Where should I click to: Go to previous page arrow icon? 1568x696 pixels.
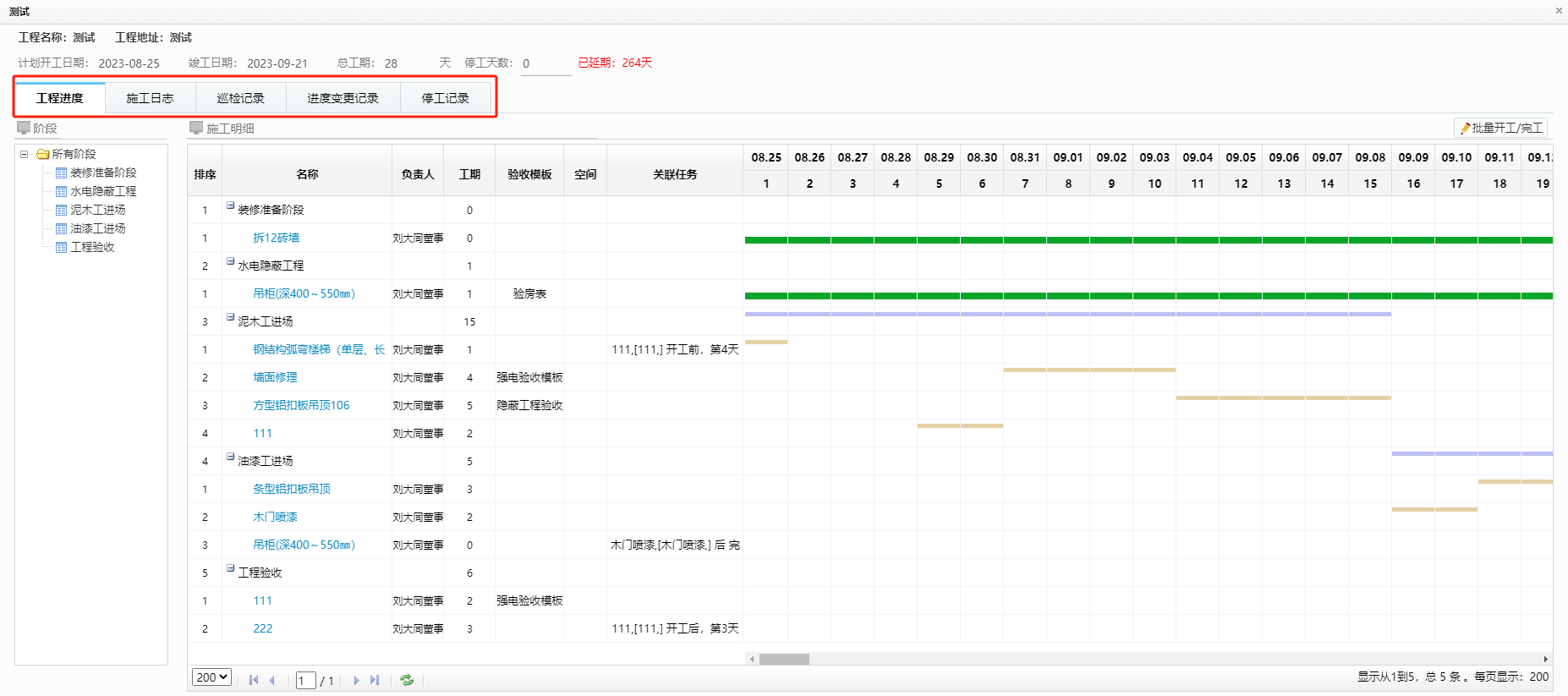pos(272,680)
